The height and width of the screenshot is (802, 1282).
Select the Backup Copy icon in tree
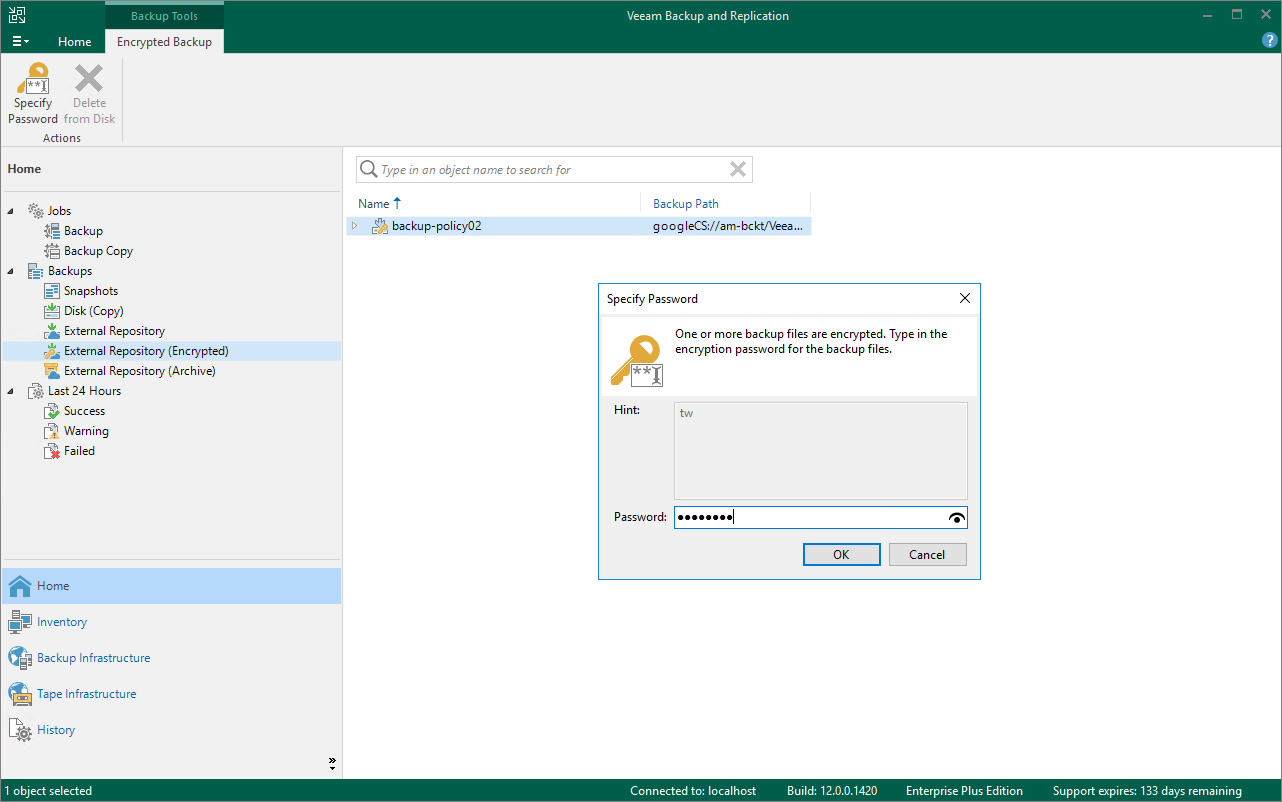(x=52, y=251)
